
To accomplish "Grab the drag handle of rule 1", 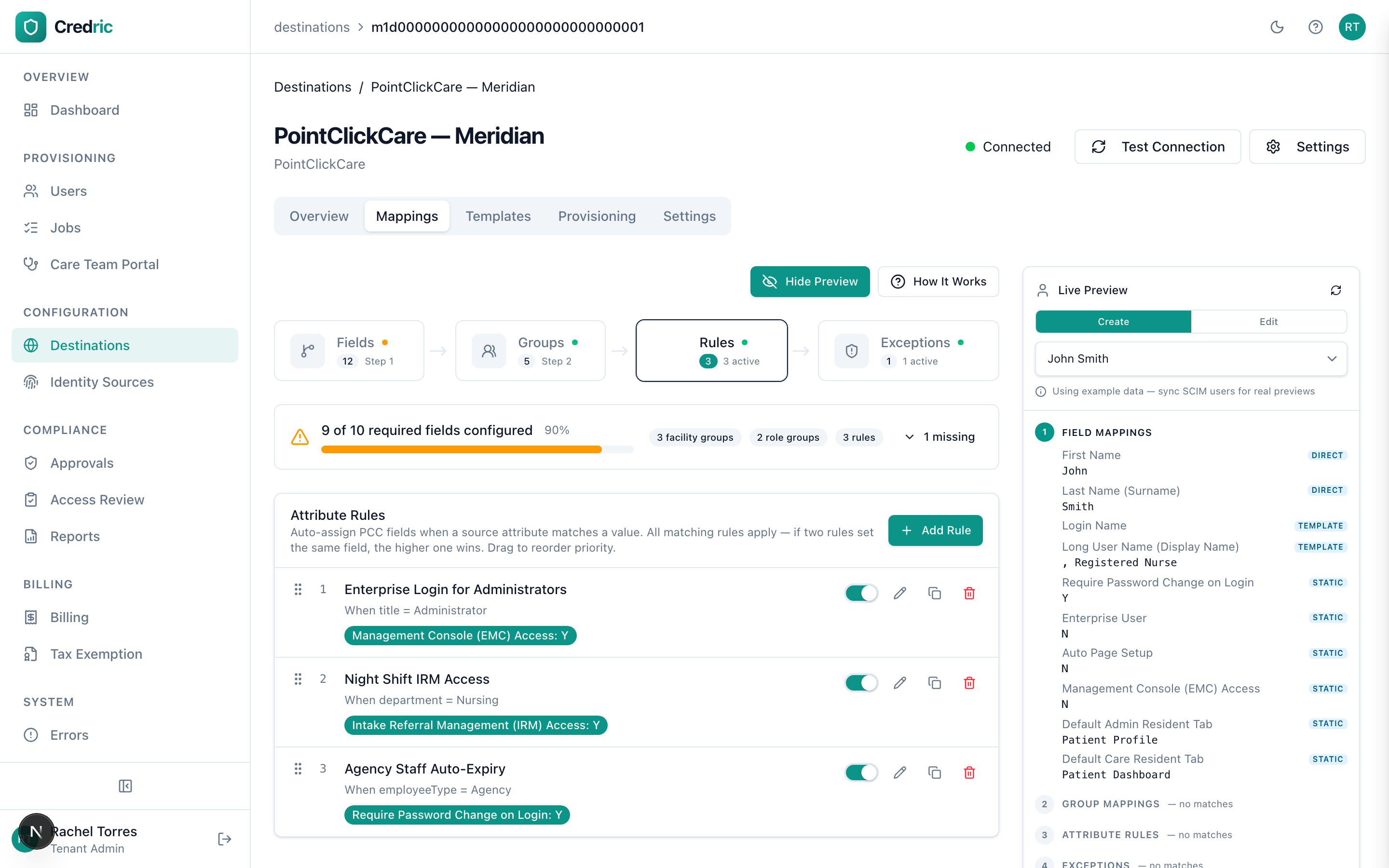I will [x=298, y=589].
